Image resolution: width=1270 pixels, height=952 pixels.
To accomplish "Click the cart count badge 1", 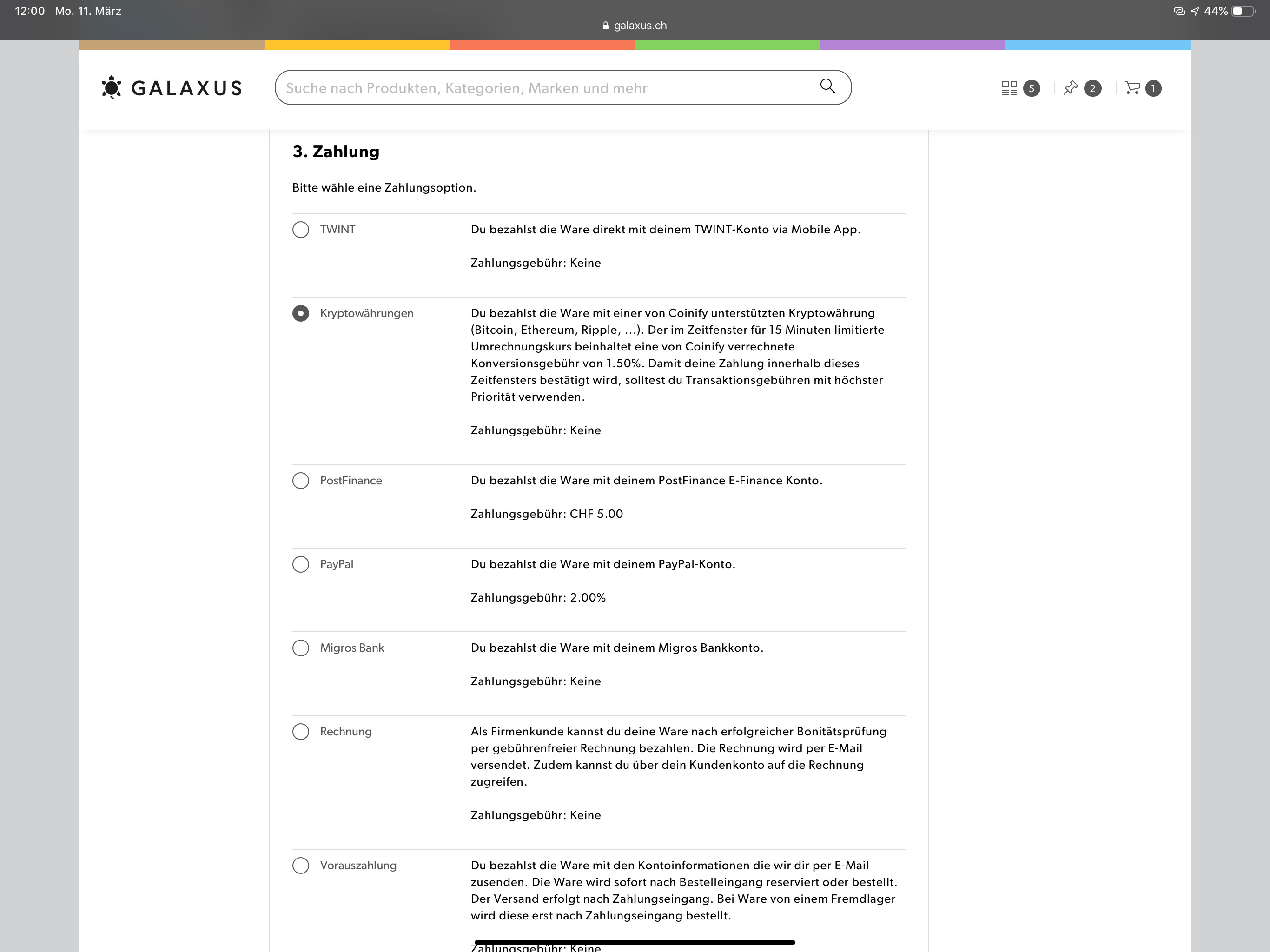I will (1153, 88).
